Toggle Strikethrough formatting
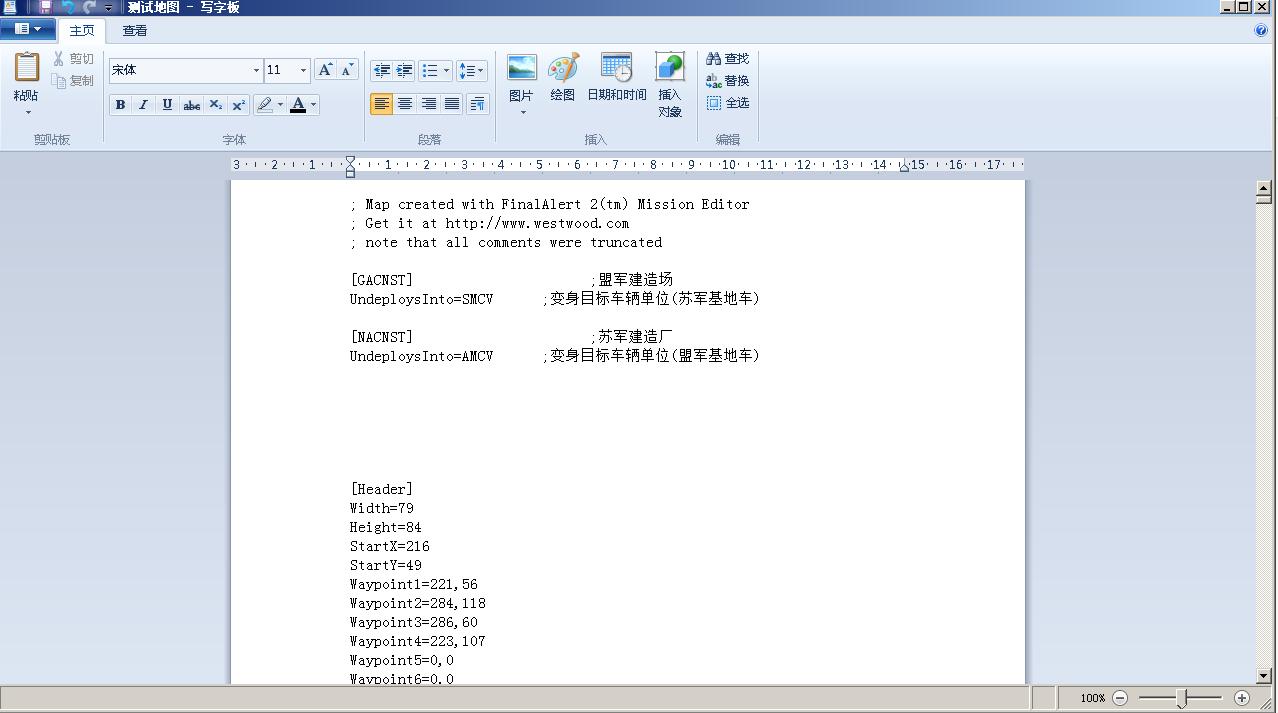The image size is (1278, 713). (191, 105)
